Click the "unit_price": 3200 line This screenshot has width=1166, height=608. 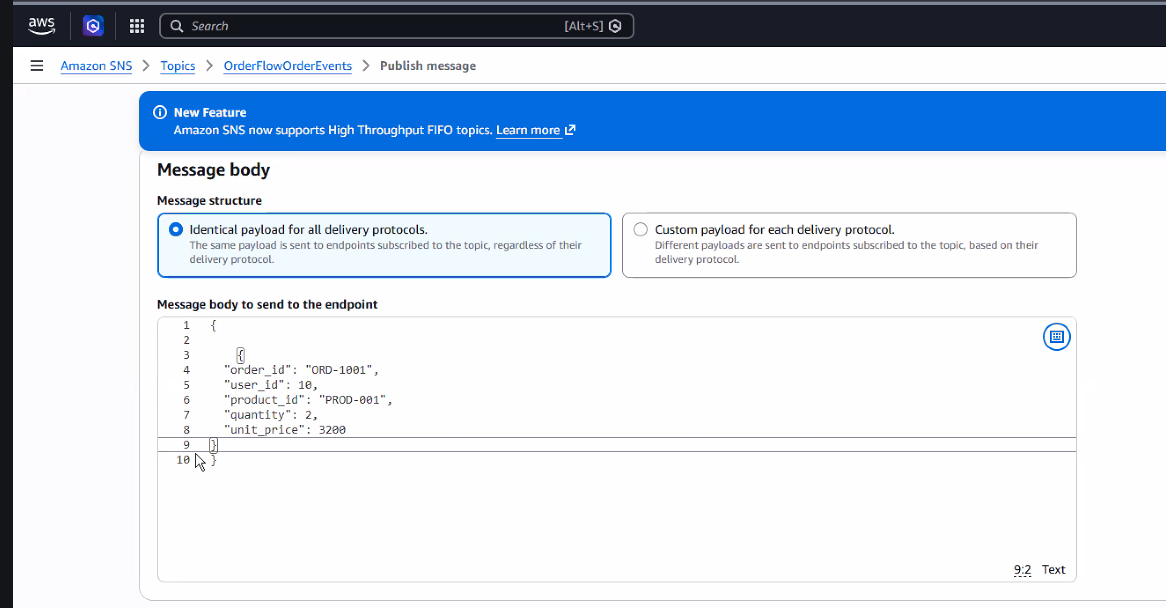pos(285,430)
